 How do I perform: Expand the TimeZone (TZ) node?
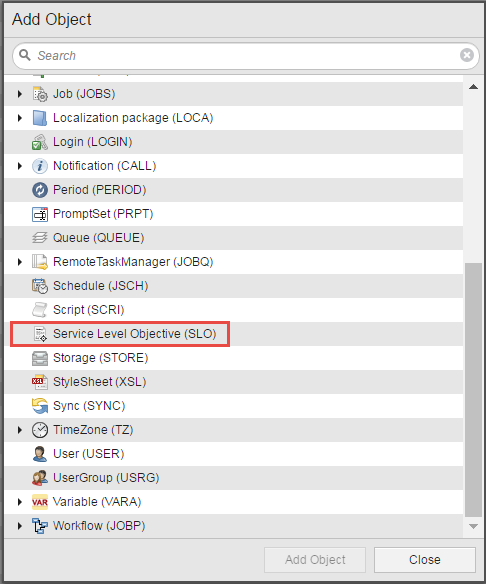point(20,430)
